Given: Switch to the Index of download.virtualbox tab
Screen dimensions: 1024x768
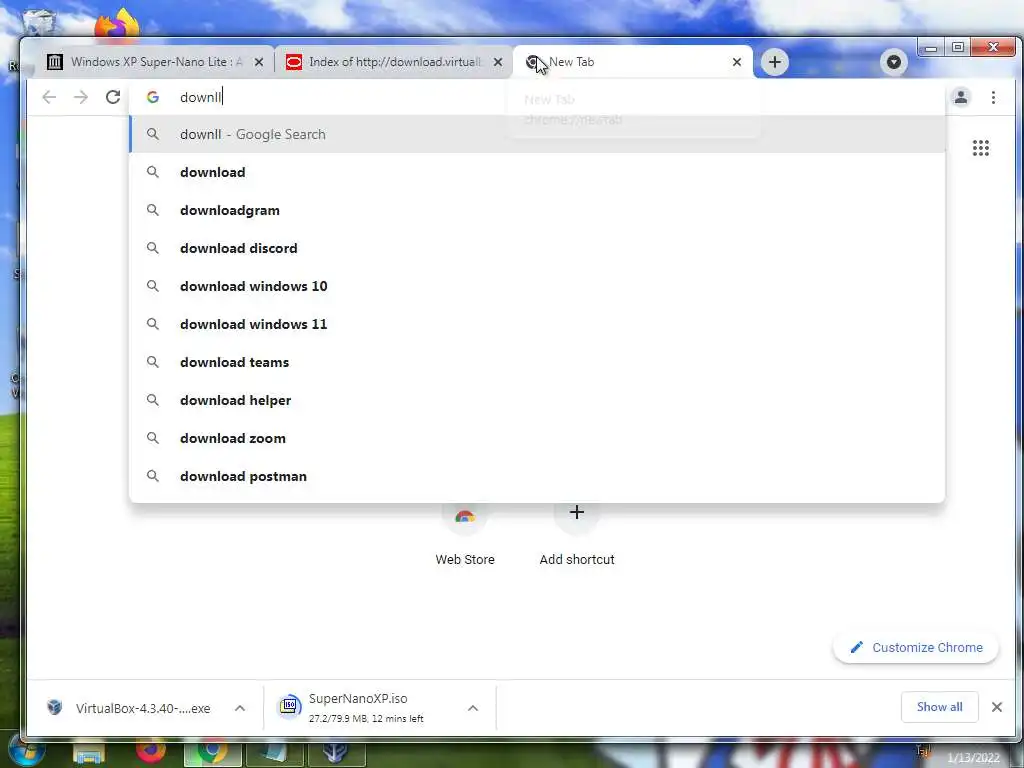Looking at the screenshot, I should click(x=393, y=62).
